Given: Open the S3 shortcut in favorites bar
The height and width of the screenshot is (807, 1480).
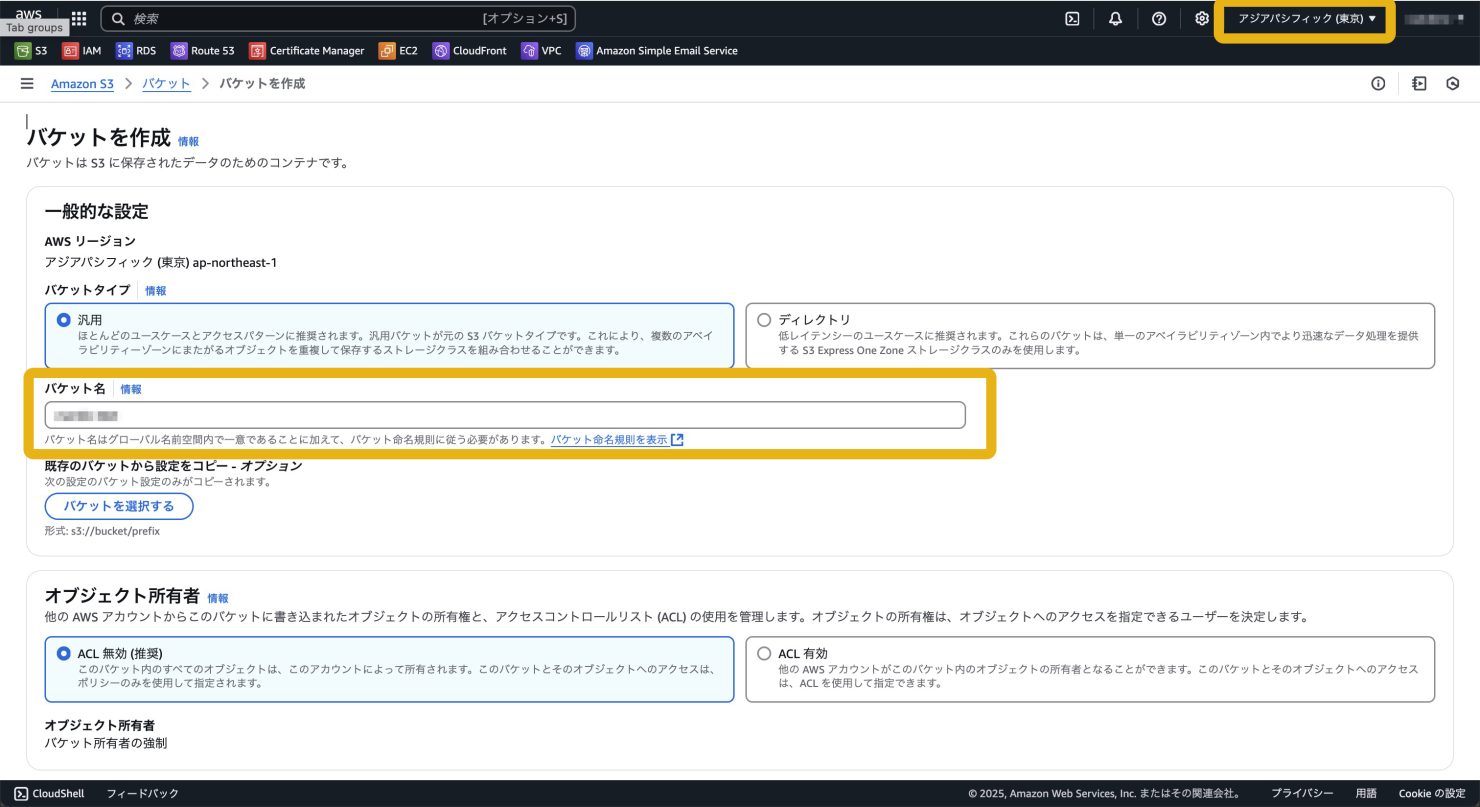Looking at the screenshot, I should pos(32,50).
